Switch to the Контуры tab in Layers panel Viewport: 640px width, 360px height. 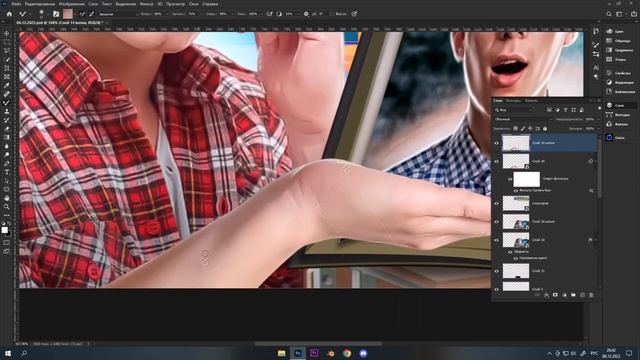513,101
